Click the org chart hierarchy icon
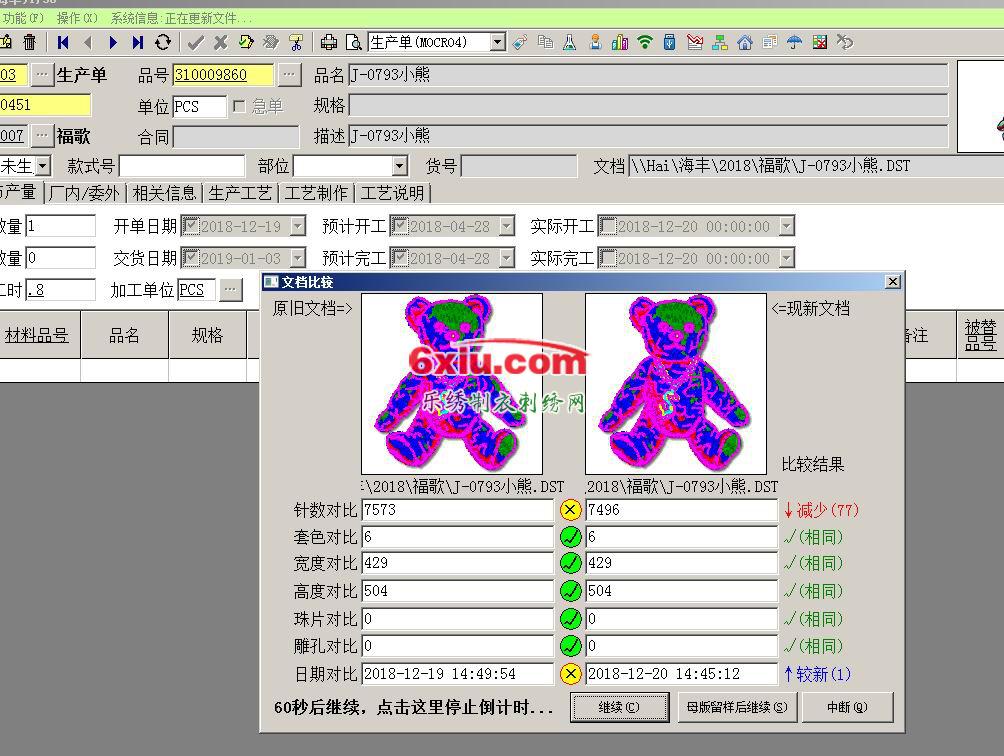Viewport: 1004px width, 756px height. pos(720,42)
